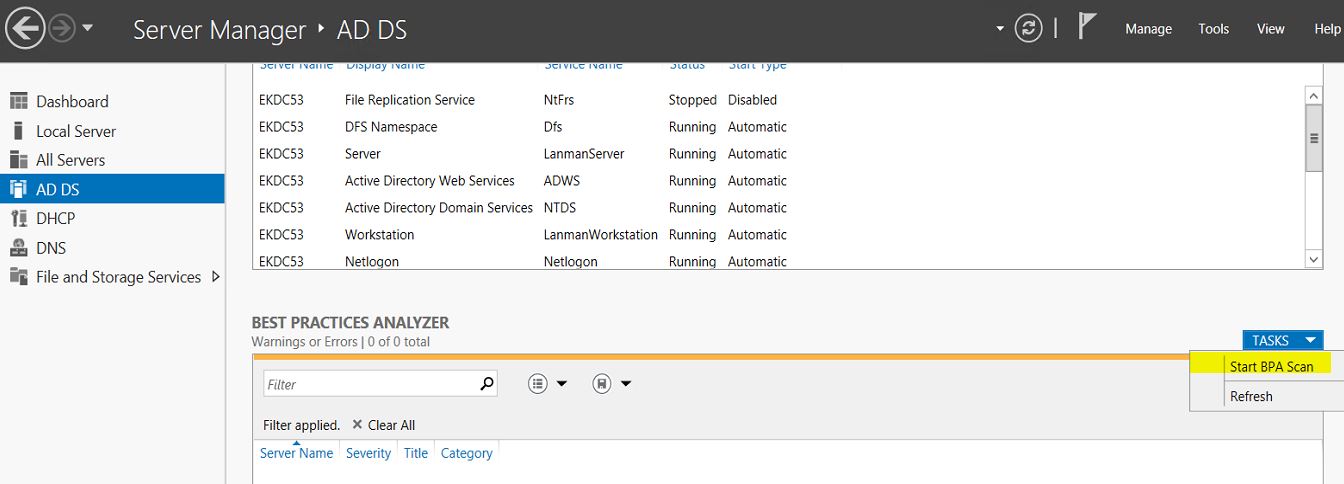Click the Back navigation arrow

(25, 29)
